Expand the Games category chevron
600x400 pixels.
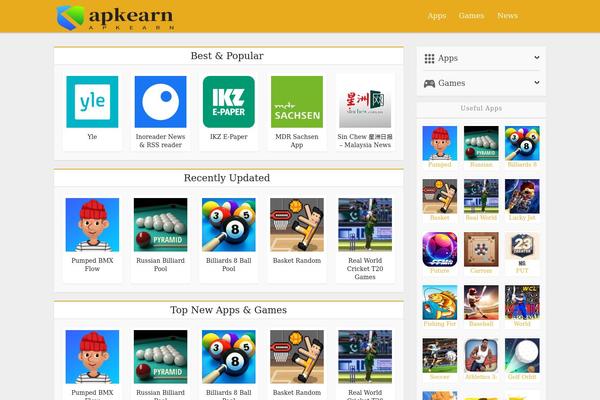tap(537, 83)
